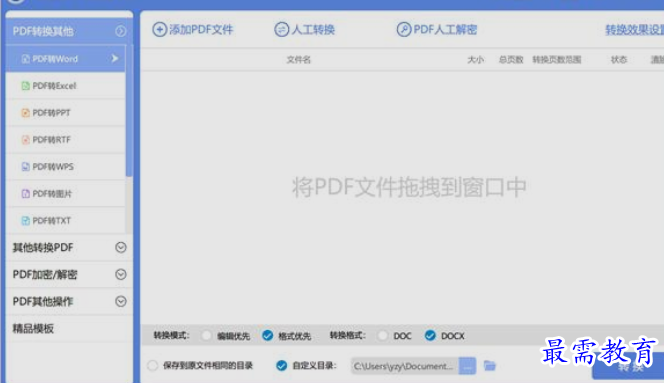Open PDF转图片 conversion
Screen dimensions: 664x383
pyautogui.click(x=66, y=194)
